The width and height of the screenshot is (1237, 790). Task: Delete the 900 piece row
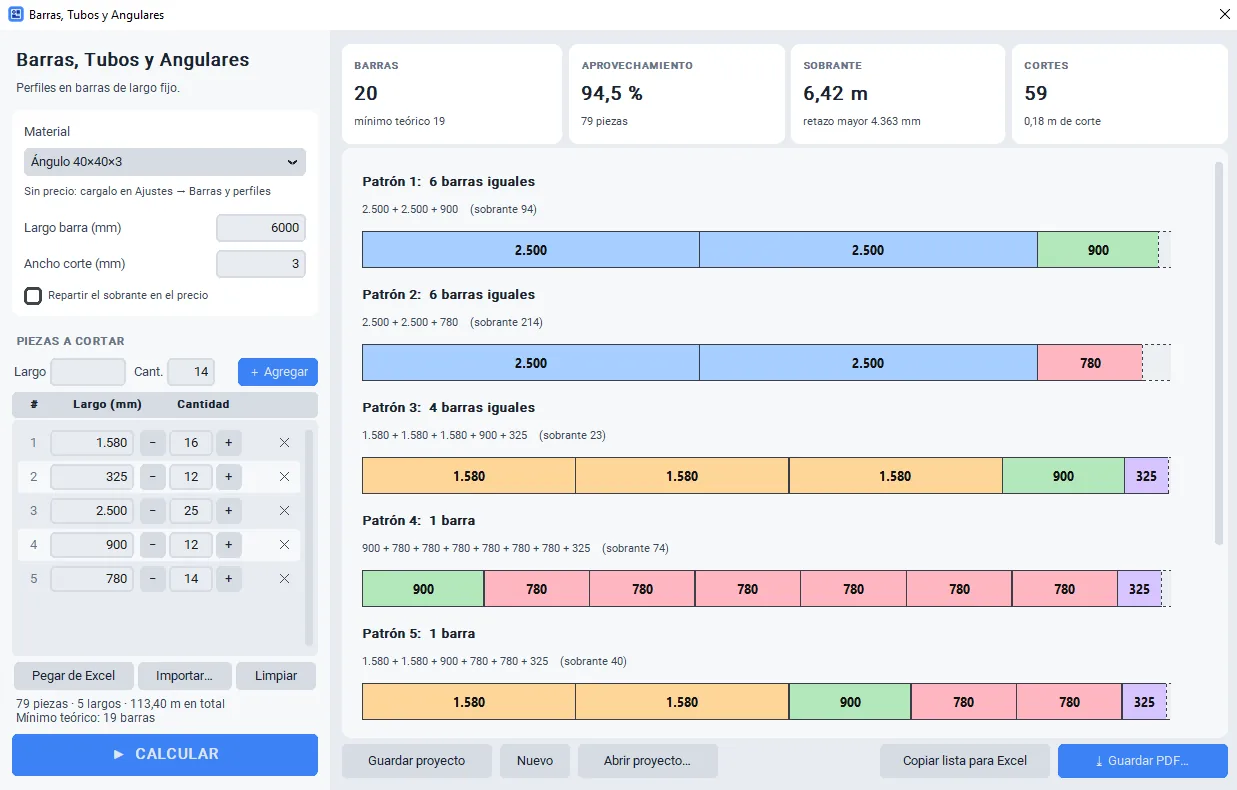284,545
